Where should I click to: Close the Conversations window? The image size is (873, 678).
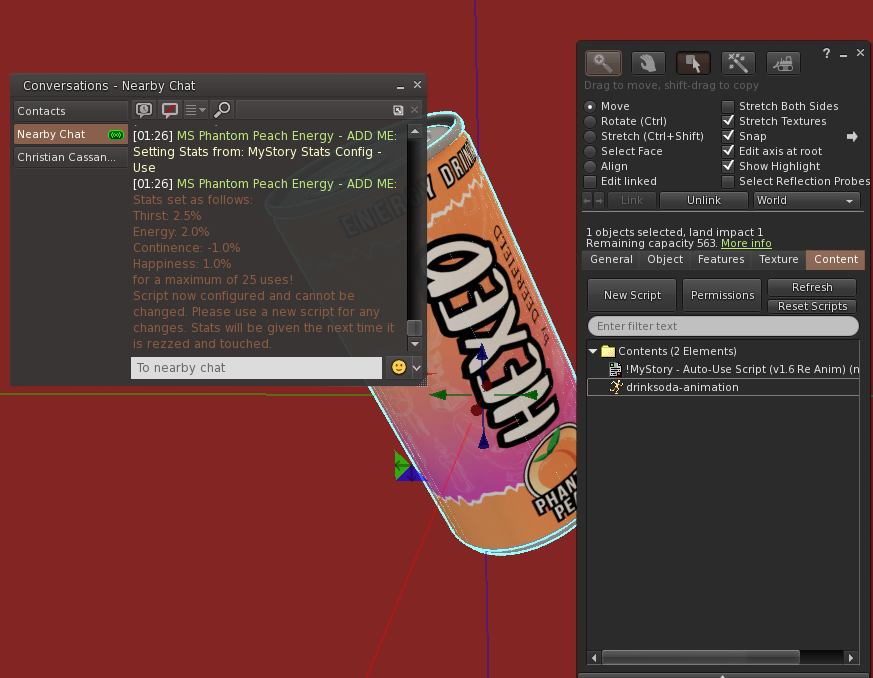[x=418, y=85]
